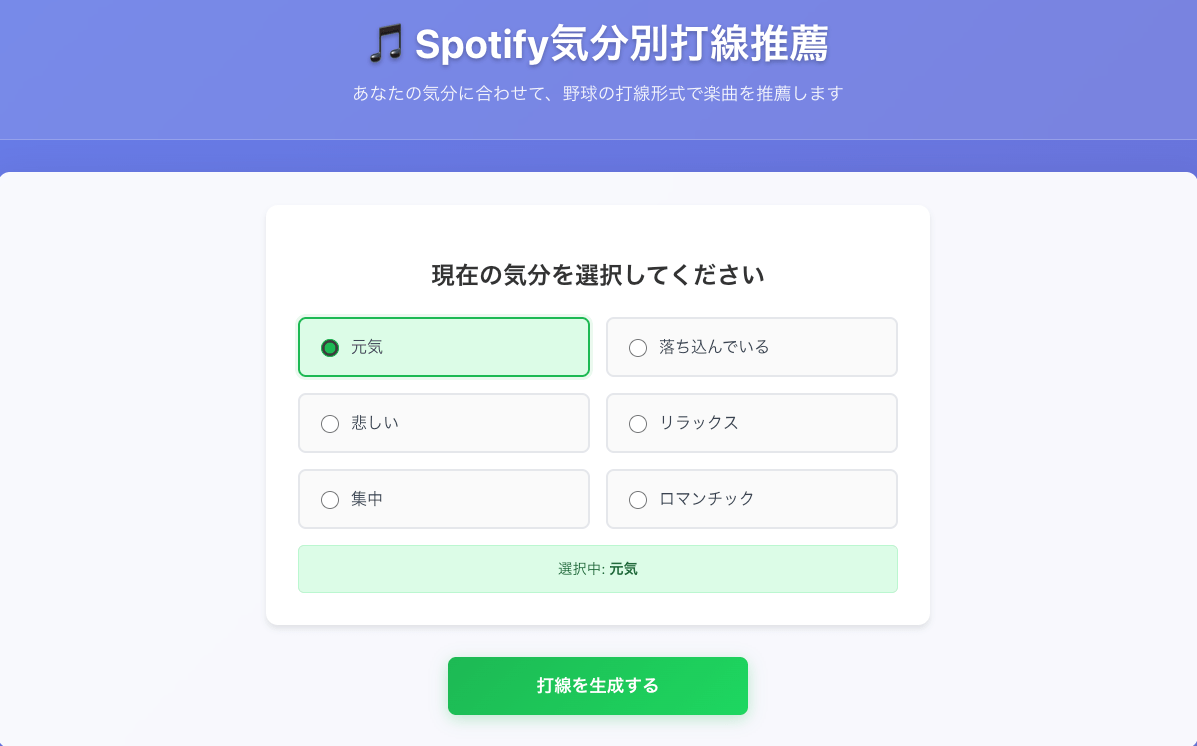Click the 現在の気分を選択してください heading

[x=598, y=275]
